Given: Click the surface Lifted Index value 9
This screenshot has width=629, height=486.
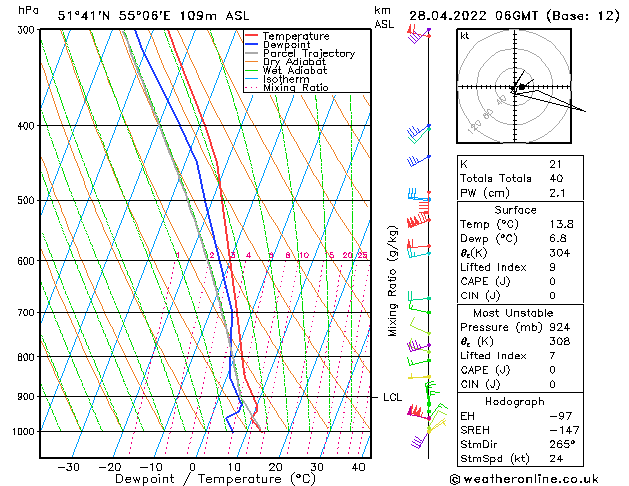Looking at the screenshot, I should coord(553,267).
